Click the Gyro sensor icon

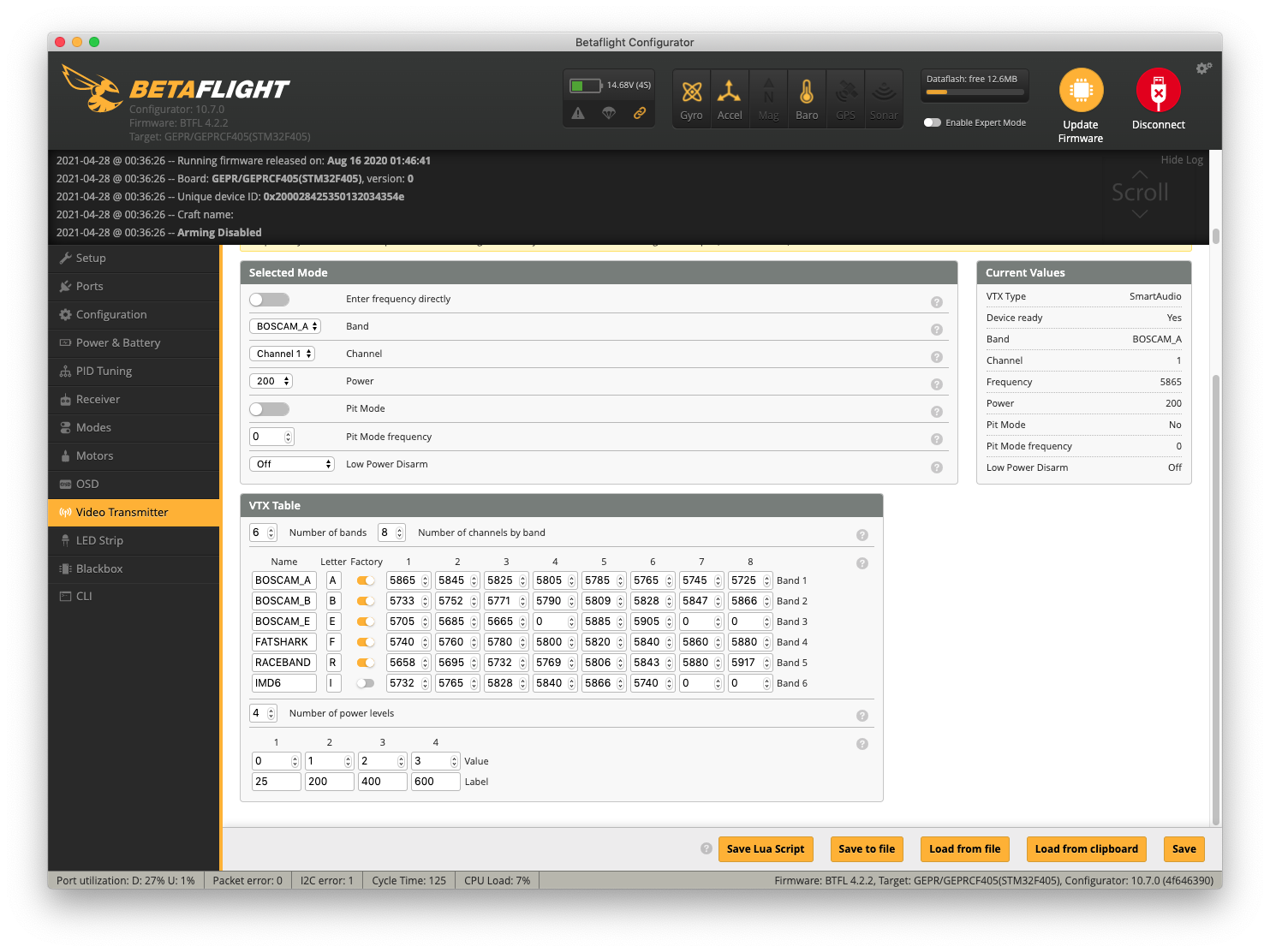[x=692, y=92]
